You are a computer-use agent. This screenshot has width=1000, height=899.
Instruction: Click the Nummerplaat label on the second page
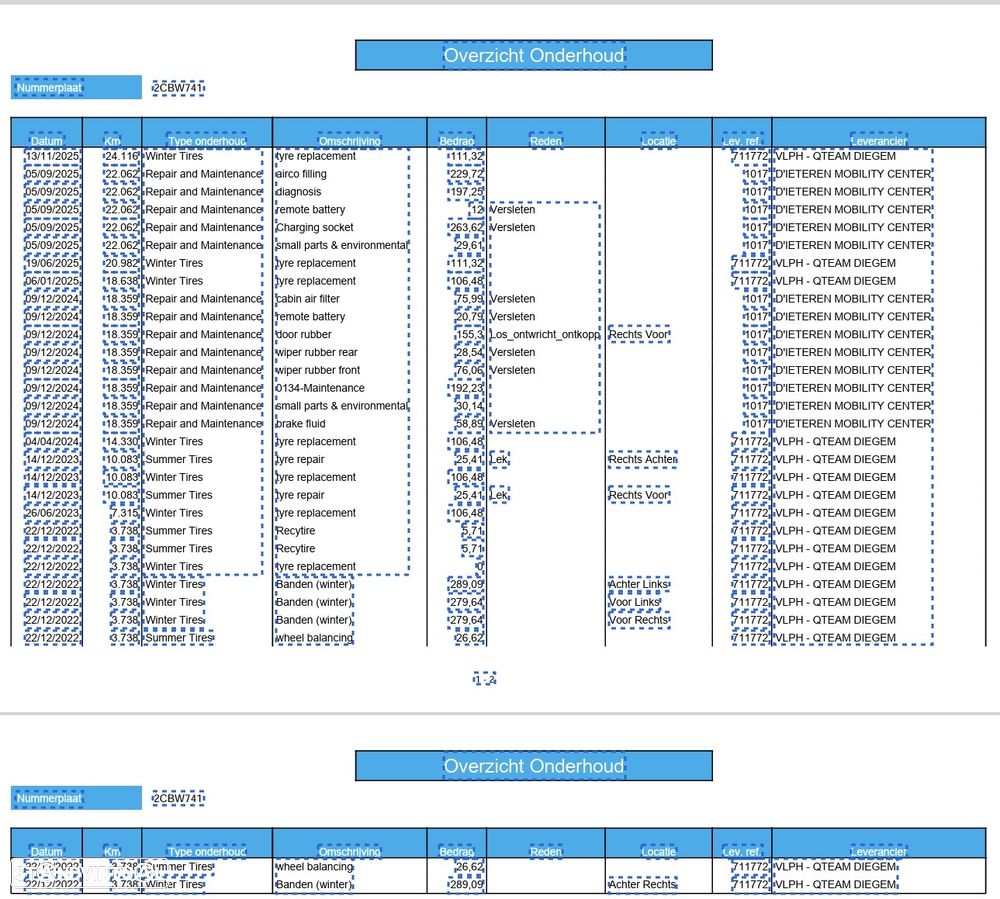[49, 798]
